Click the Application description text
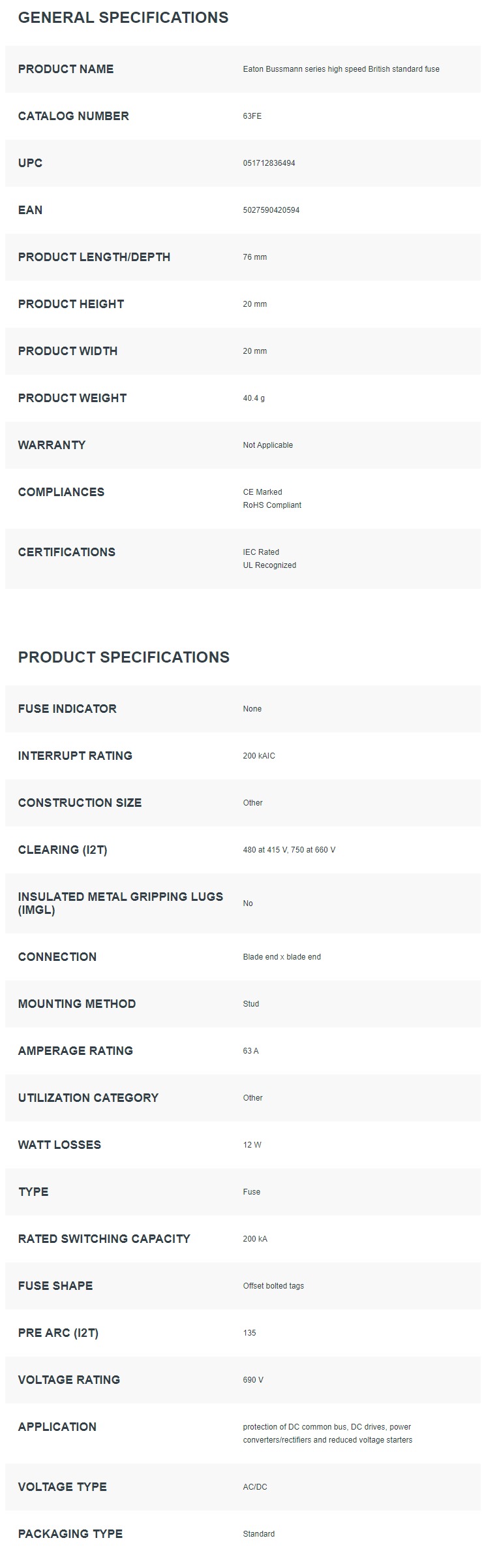This screenshot has height=1568, width=482. [x=328, y=1434]
